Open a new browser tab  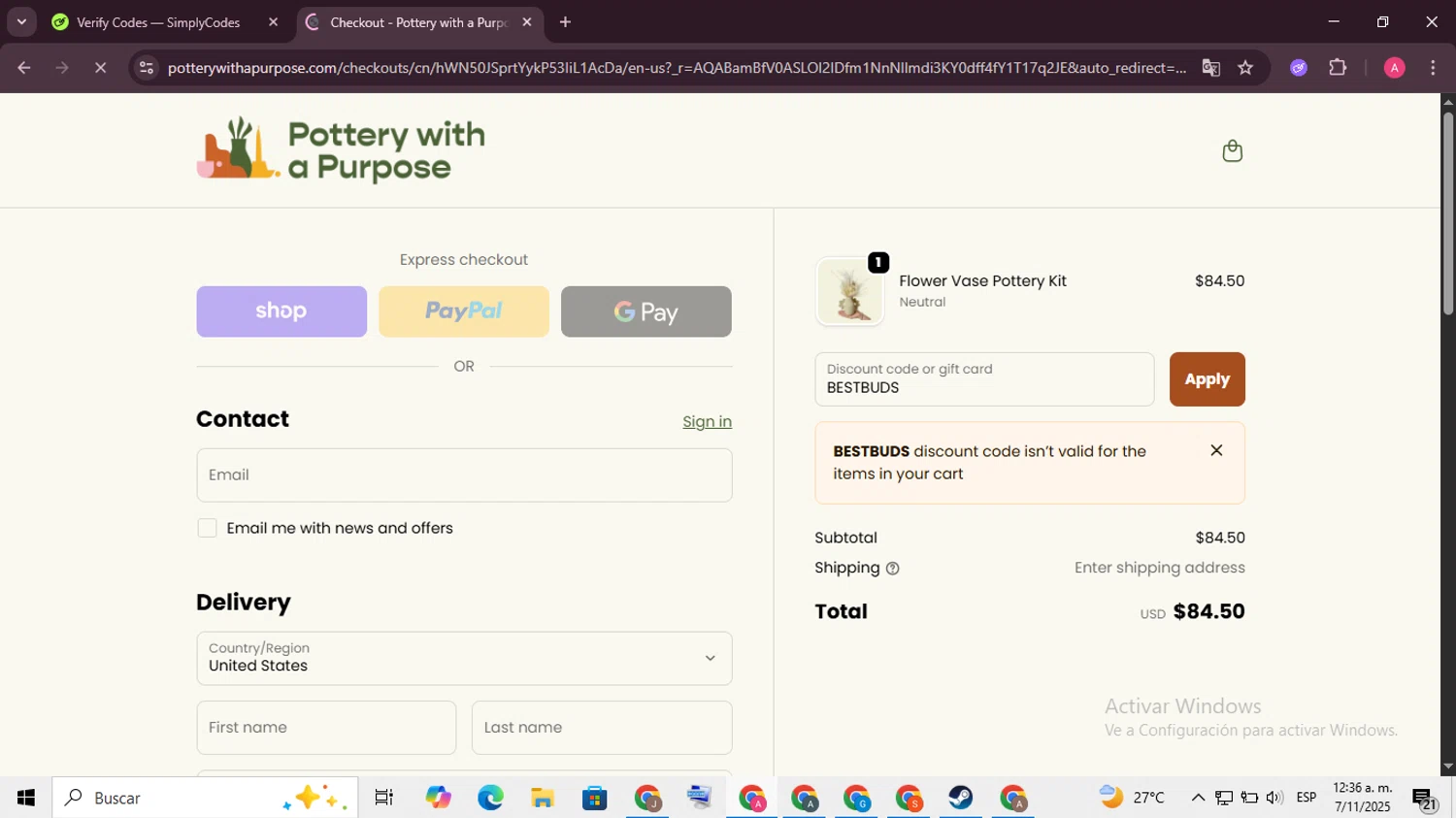tap(565, 22)
